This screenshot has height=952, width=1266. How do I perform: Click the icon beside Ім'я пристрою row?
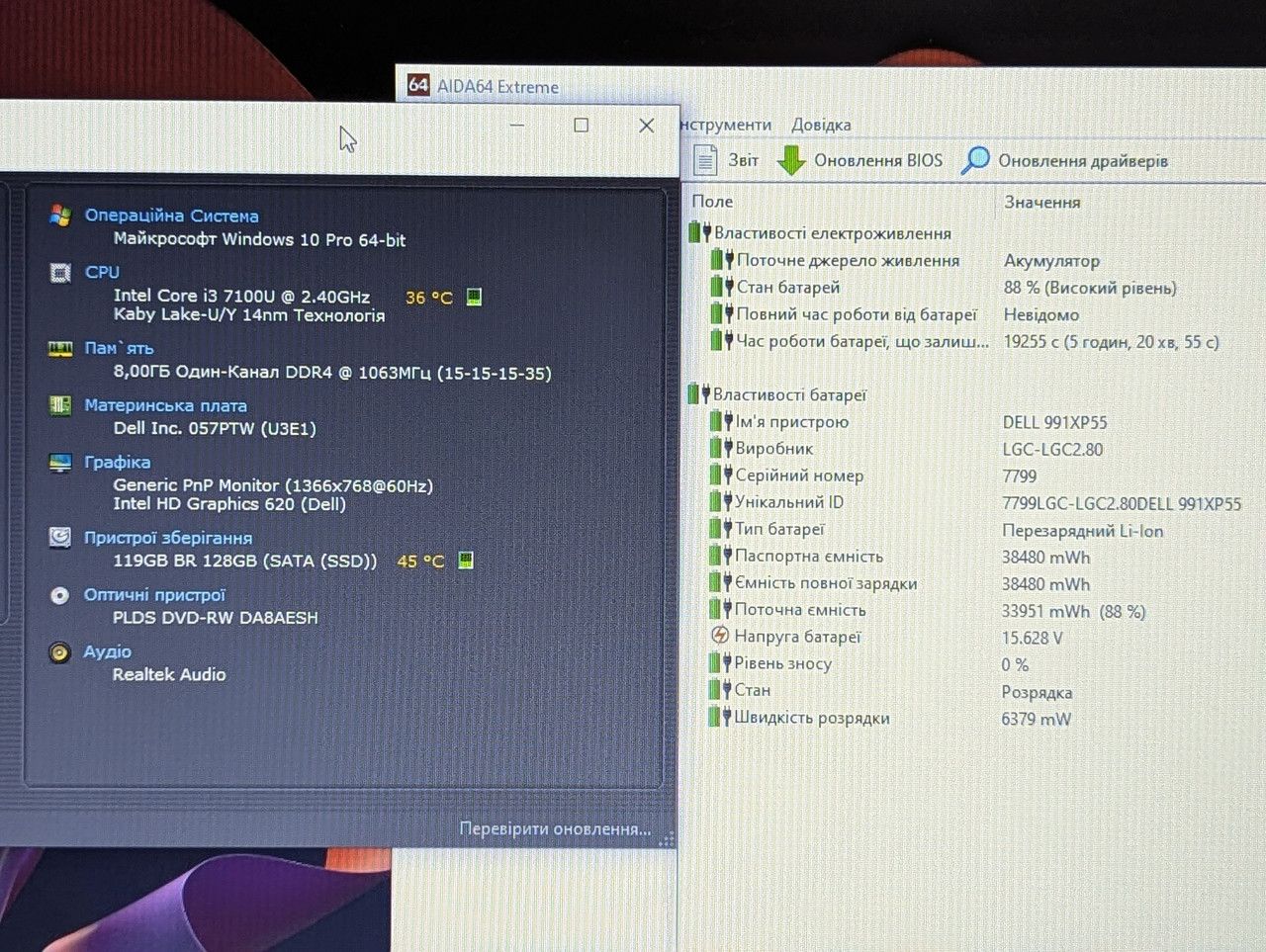pos(721,421)
